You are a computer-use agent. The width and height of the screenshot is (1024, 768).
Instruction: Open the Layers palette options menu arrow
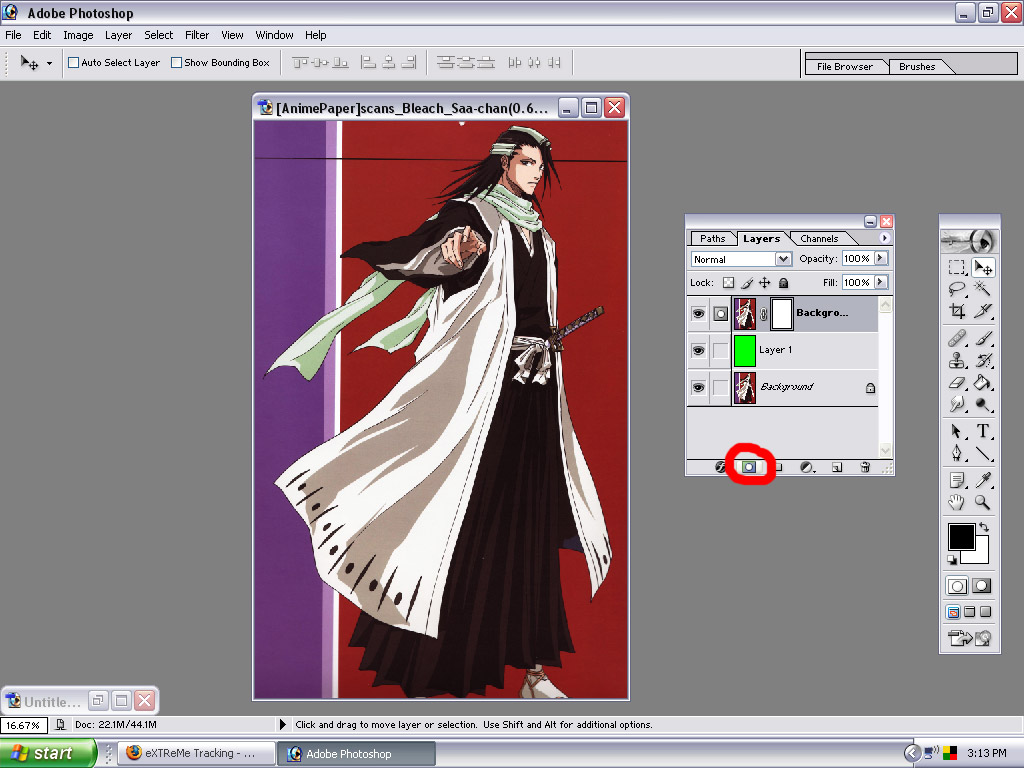click(885, 238)
